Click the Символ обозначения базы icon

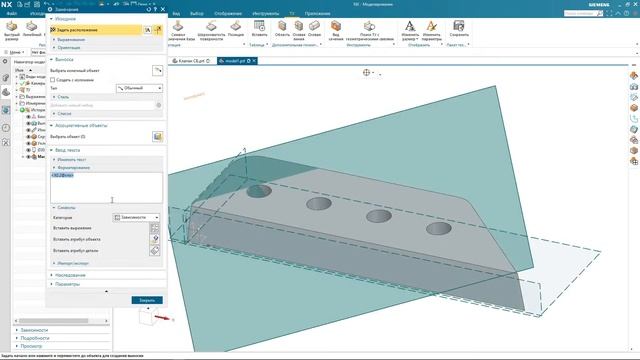(178, 27)
